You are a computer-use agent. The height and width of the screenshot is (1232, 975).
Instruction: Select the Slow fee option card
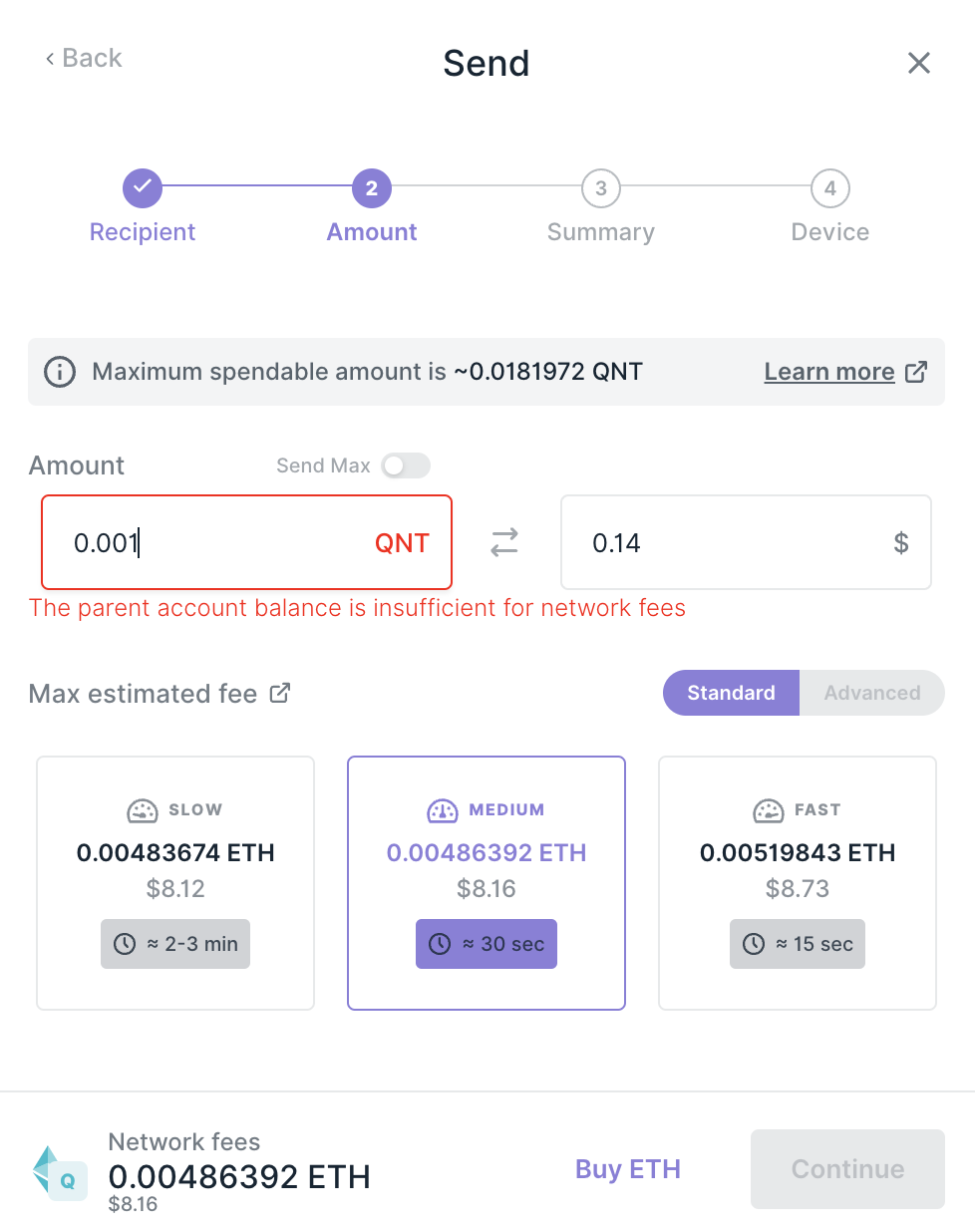coord(175,883)
